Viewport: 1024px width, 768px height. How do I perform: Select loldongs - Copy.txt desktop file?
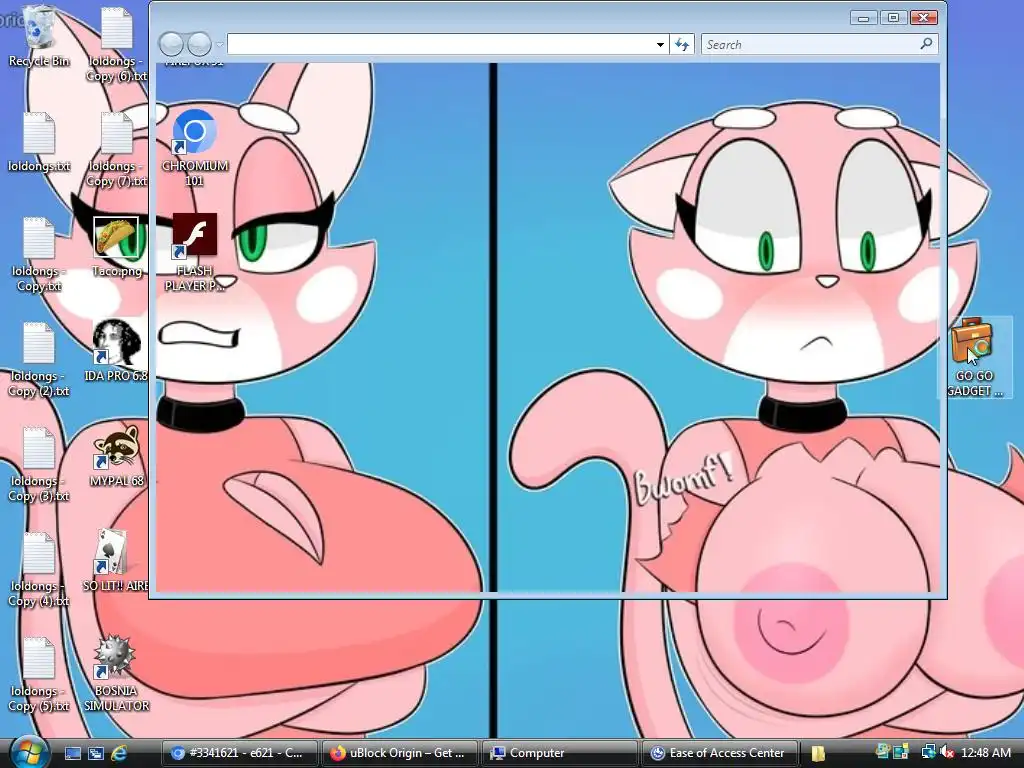(39, 254)
